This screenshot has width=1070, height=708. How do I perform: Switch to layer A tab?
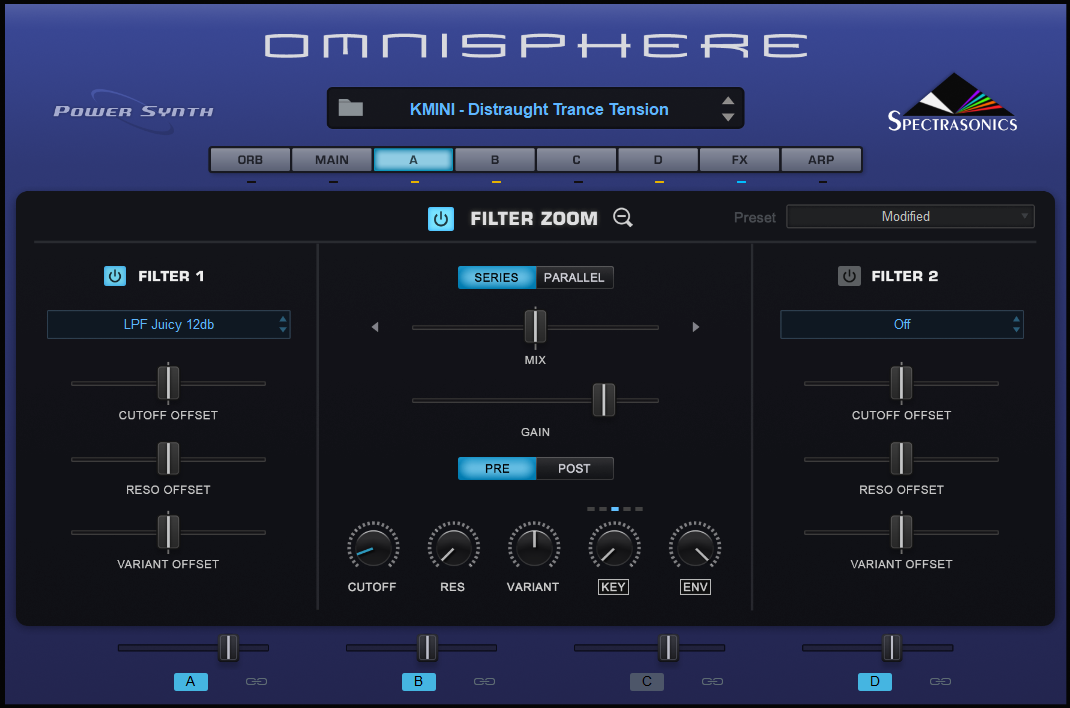pyautogui.click(x=413, y=160)
